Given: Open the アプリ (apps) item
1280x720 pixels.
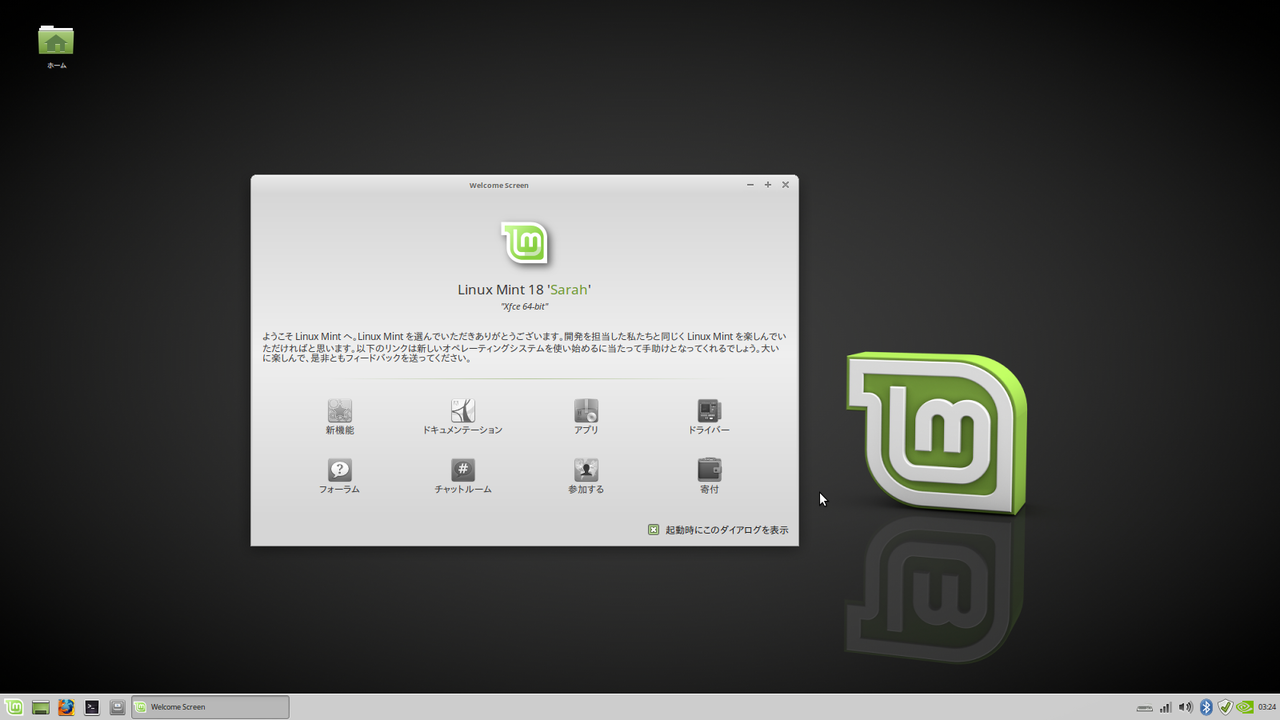Looking at the screenshot, I should click(x=586, y=417).
